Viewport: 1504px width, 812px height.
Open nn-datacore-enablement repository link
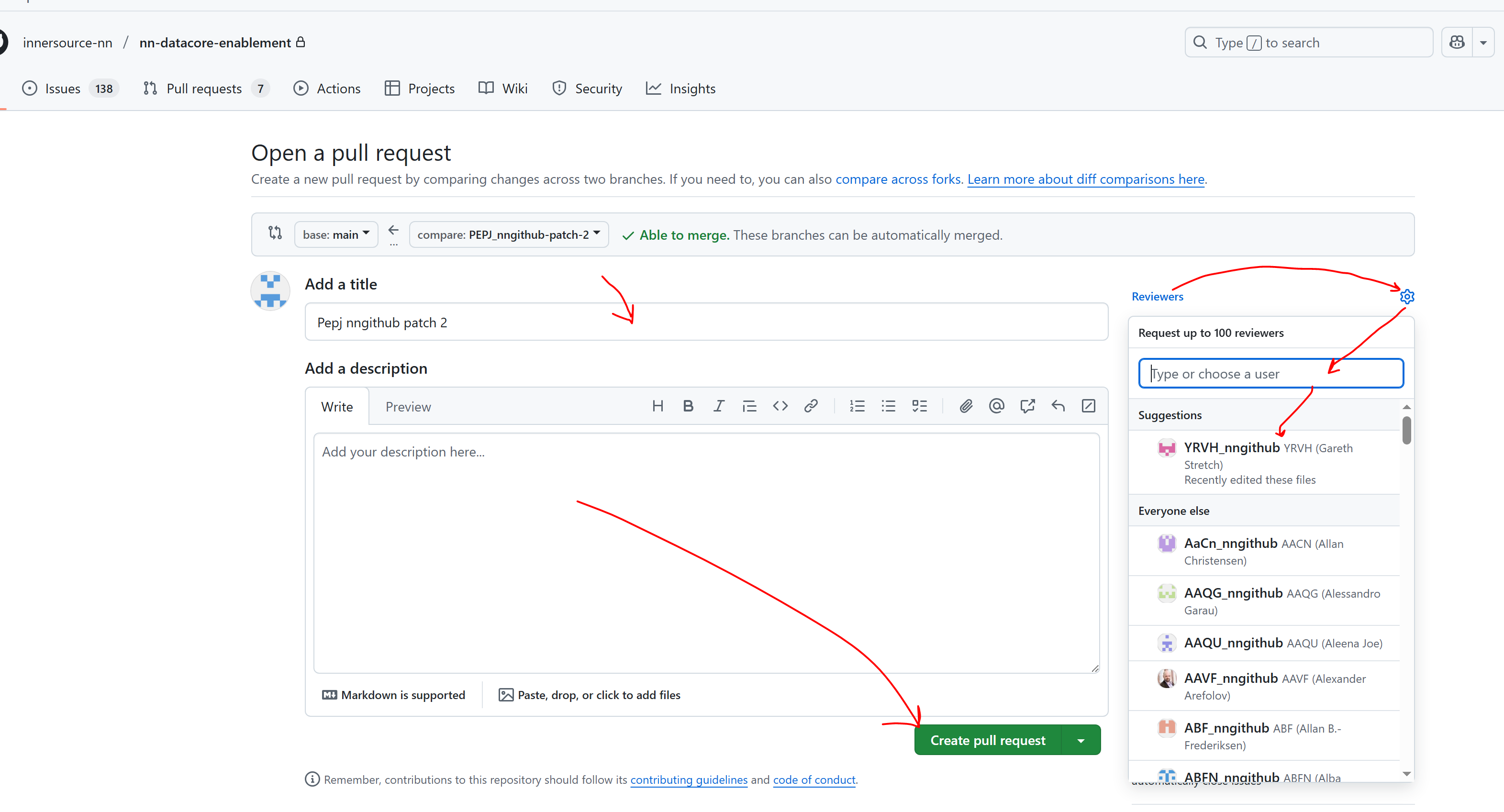point(215,43)
